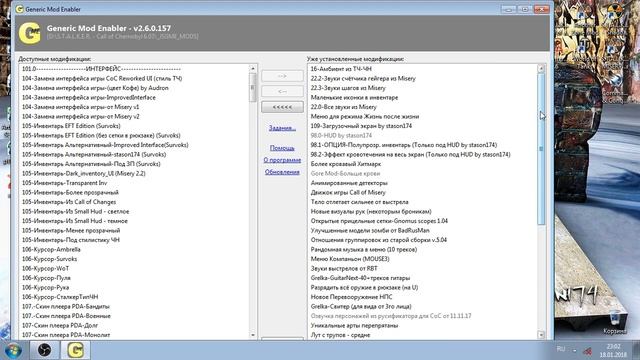Open the Обновления link
Image resolution: width=640 pixels, height=360 pixels.
(x=282, y=172)
